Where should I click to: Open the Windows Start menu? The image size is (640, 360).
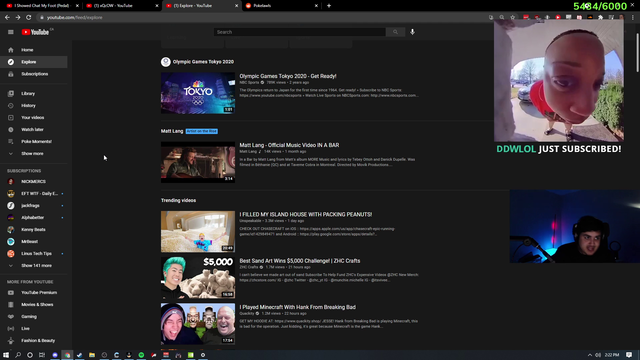point(6,355)
